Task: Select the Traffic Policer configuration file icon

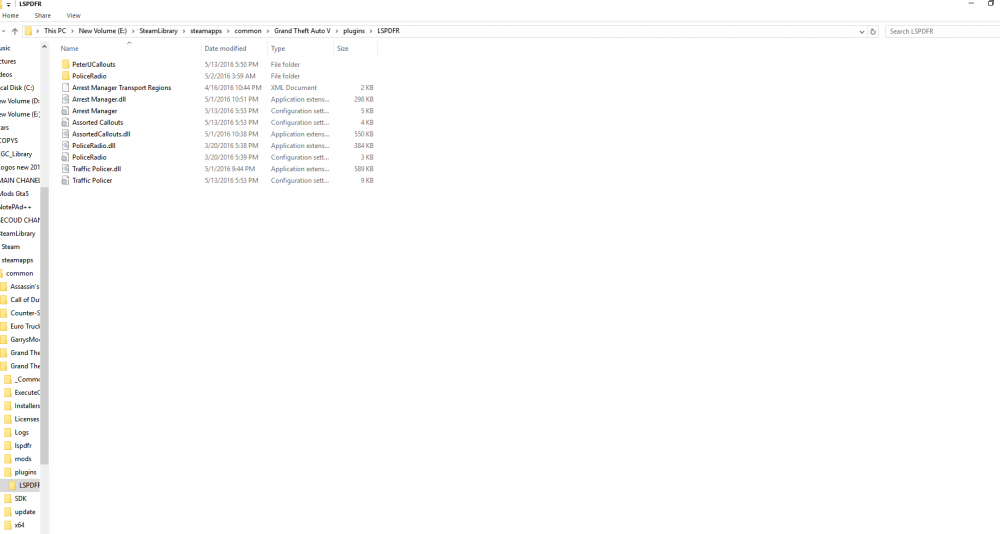Action: point(65,181)
